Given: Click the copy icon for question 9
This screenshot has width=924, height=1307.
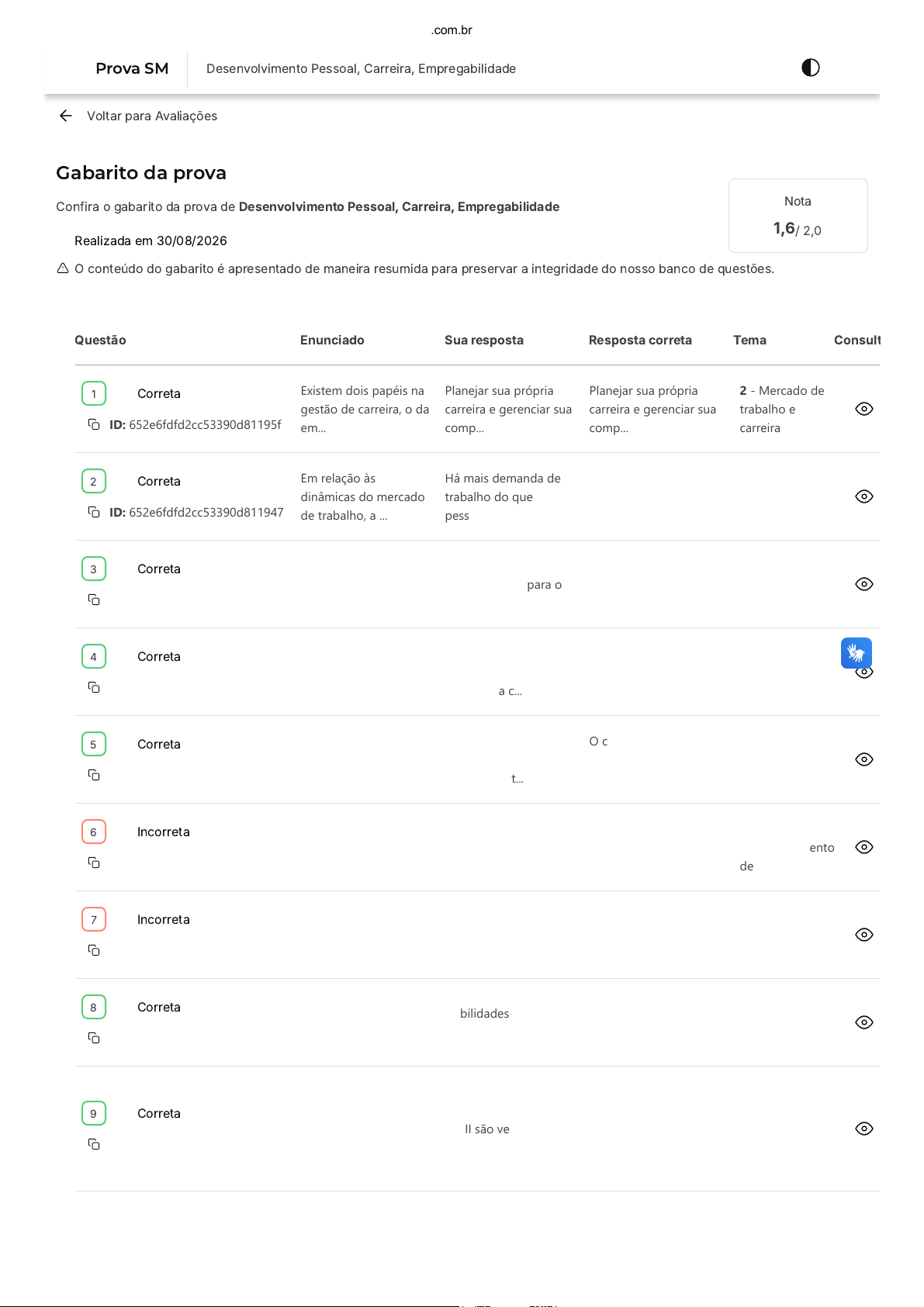Looking at the screenshot, I should [94, 1144].
